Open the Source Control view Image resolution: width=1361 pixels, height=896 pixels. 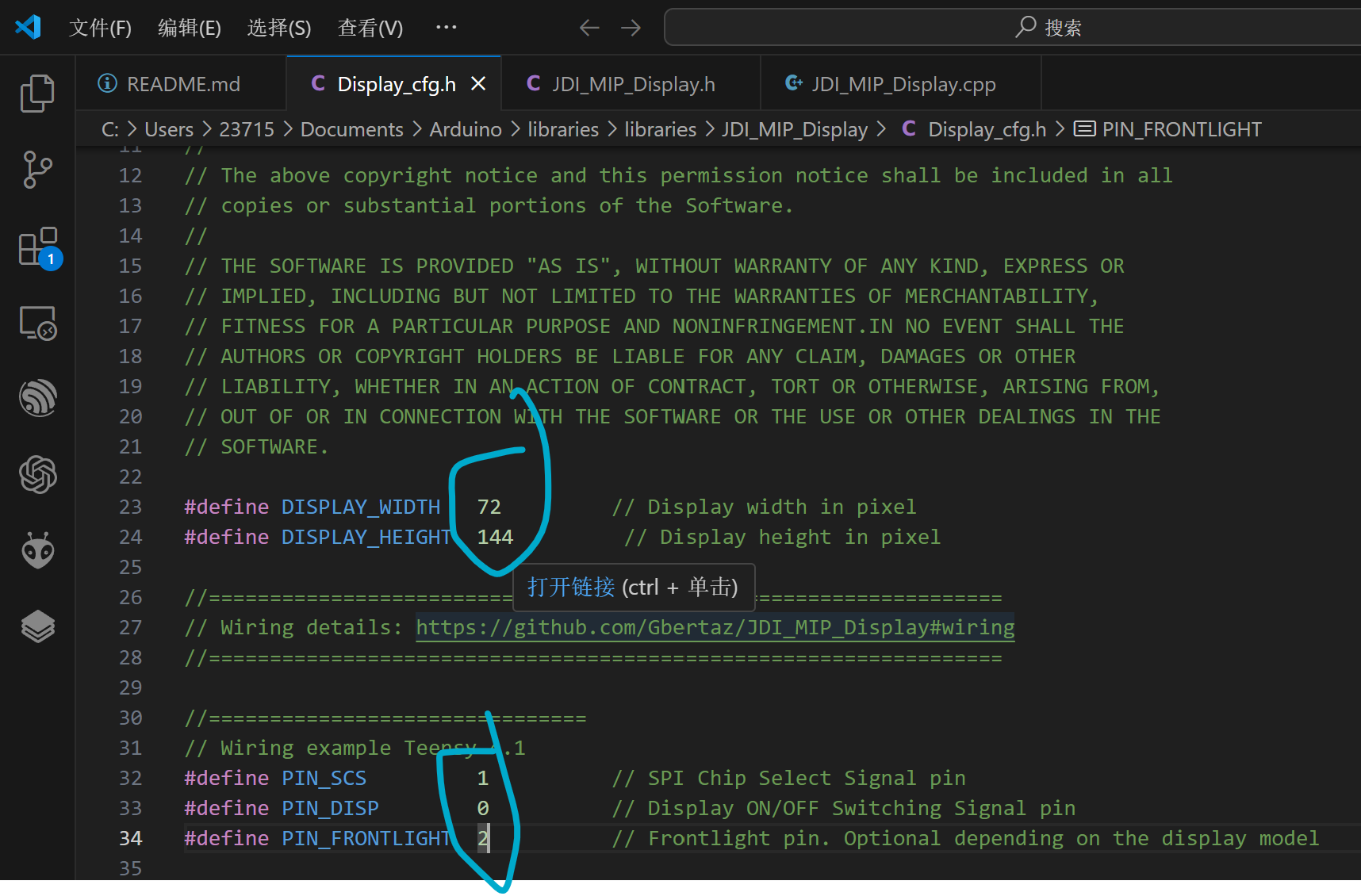pyautogui.click(x=37, y=170)
